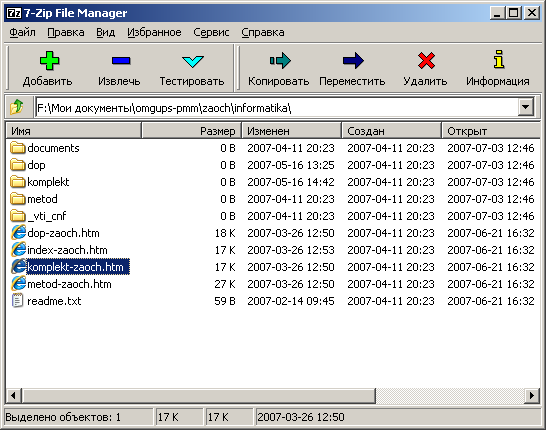Click the dop folder icon

[x=17, y=165]
